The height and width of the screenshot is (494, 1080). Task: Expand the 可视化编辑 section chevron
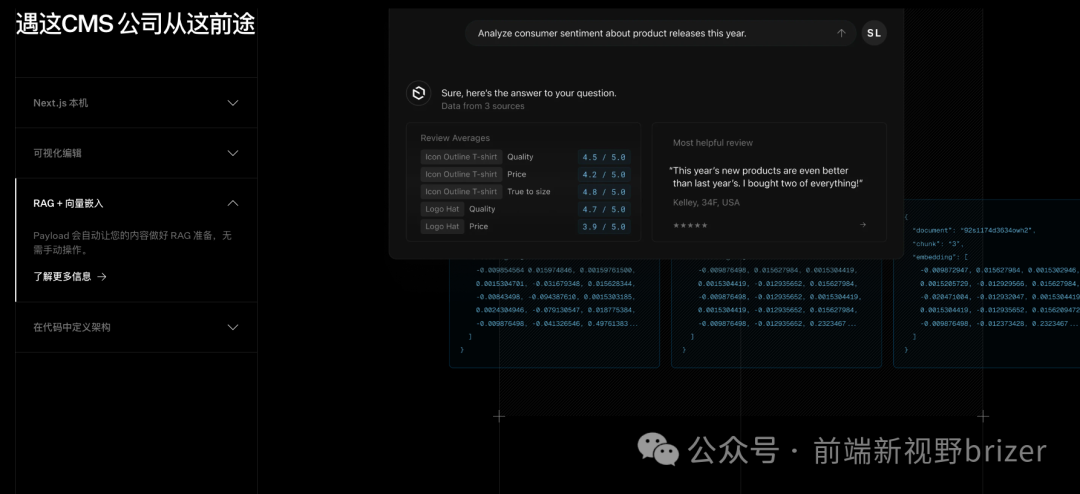(233, 153)
